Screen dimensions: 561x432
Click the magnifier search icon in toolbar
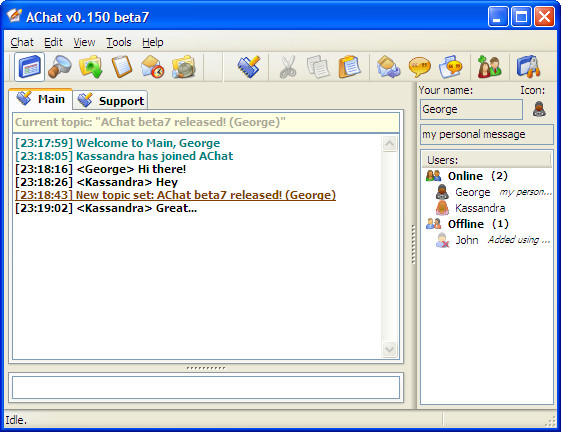pos(60,67)
